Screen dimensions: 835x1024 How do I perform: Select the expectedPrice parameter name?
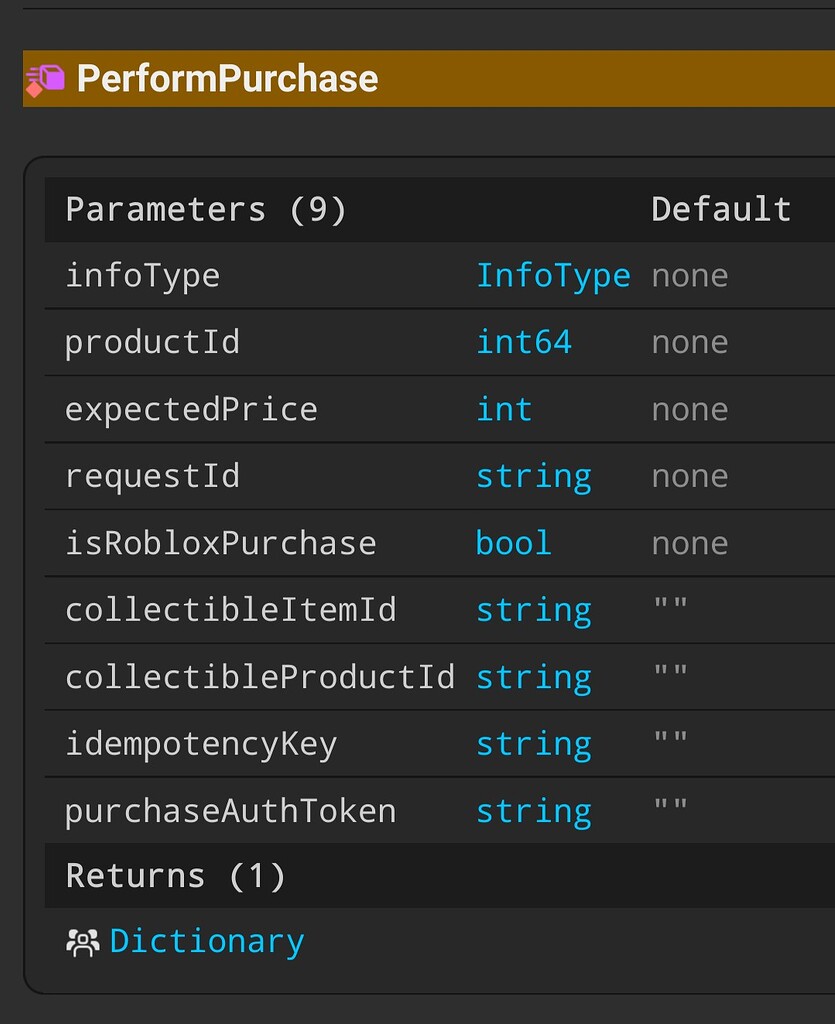[190, 409]
